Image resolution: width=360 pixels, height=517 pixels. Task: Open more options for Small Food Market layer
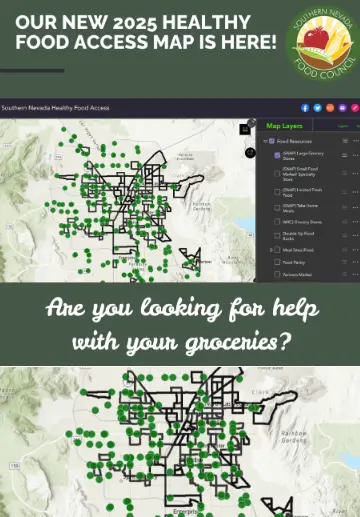(356, 173)
